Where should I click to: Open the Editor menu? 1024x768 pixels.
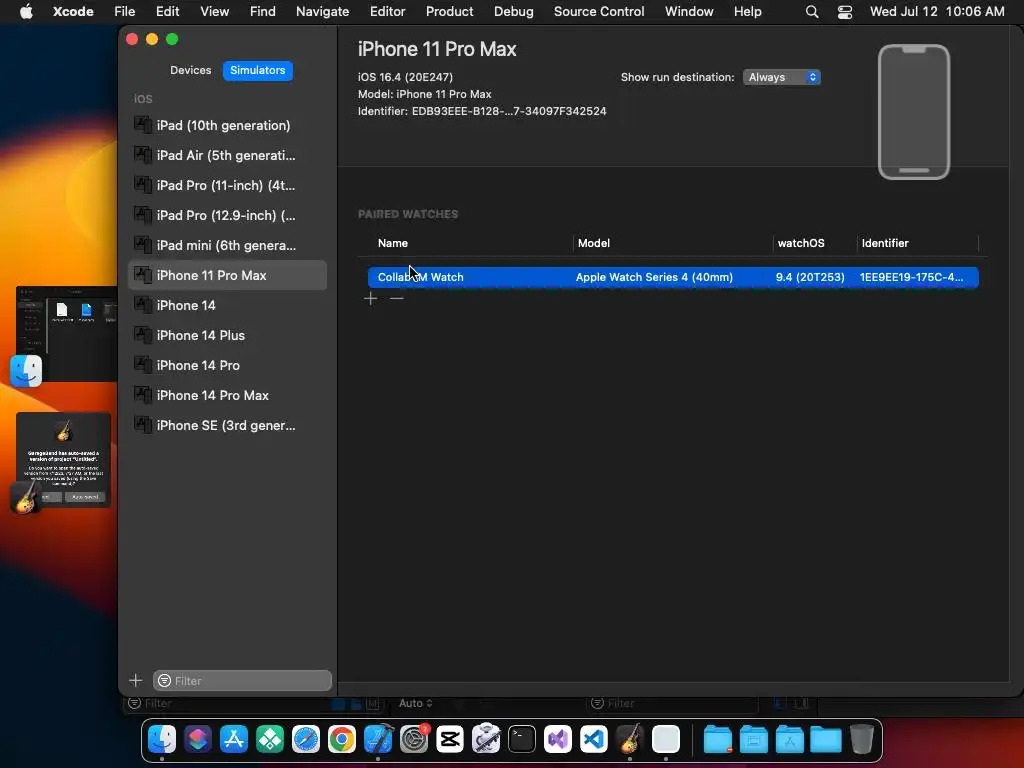click(387, 12)
